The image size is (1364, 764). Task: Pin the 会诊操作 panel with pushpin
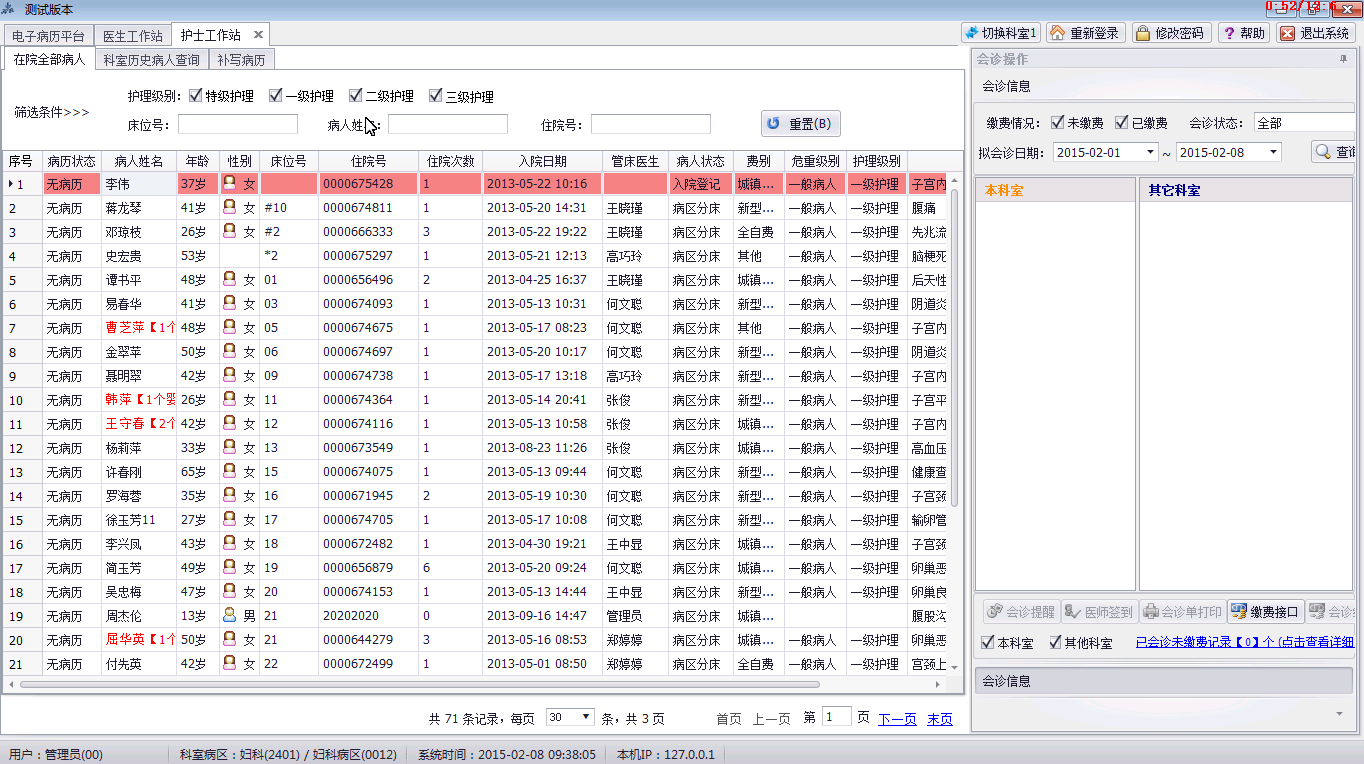pos(1343,60)
